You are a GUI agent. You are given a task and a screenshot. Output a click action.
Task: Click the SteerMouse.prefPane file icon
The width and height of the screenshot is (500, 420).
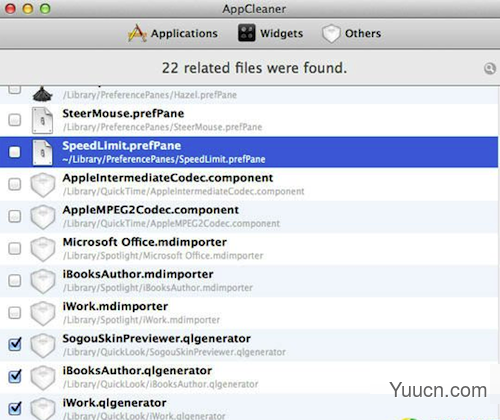[42, 120]
